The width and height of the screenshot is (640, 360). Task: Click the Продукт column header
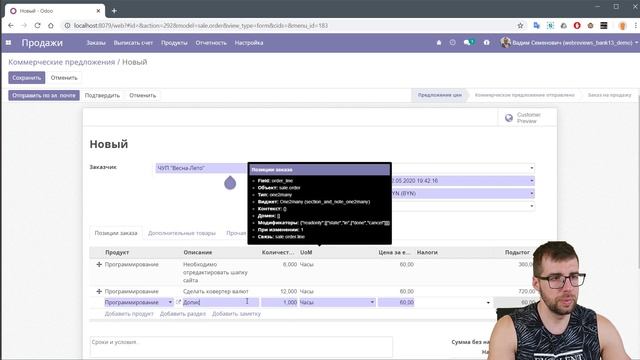tap(117, 252)
